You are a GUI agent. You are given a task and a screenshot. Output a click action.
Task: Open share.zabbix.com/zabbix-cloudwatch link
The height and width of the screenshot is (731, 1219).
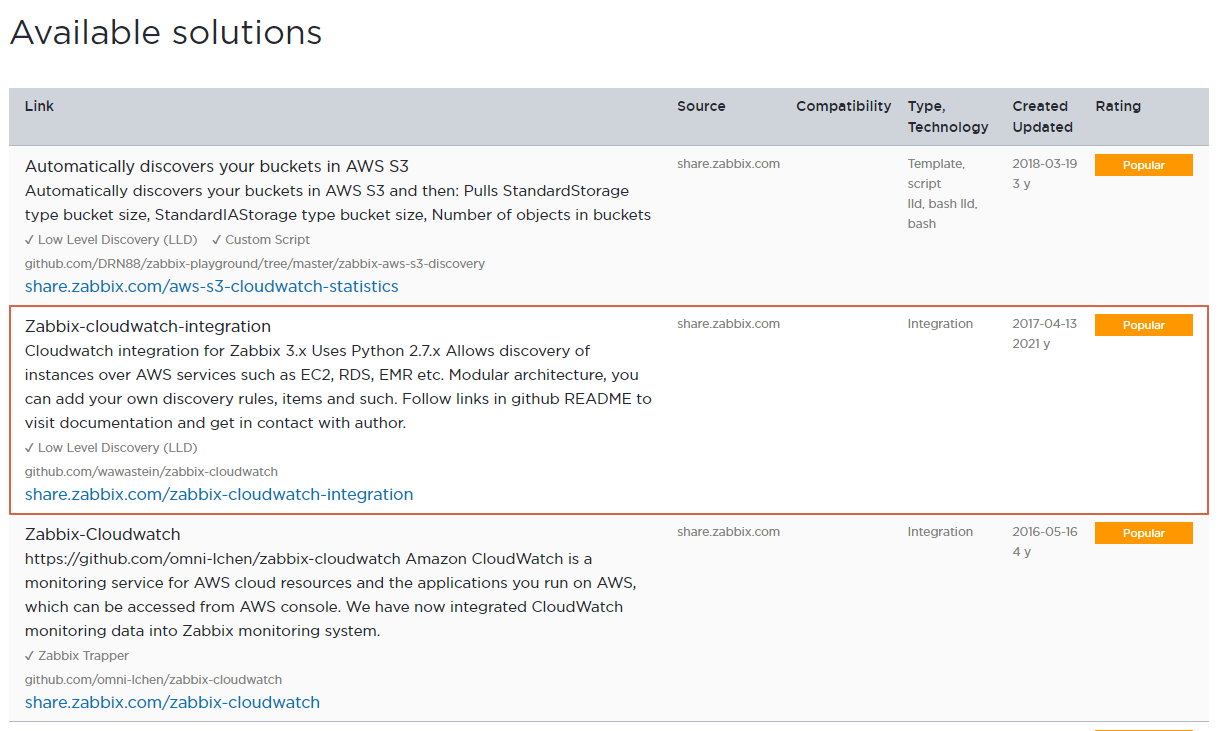(x=172, y=702)
